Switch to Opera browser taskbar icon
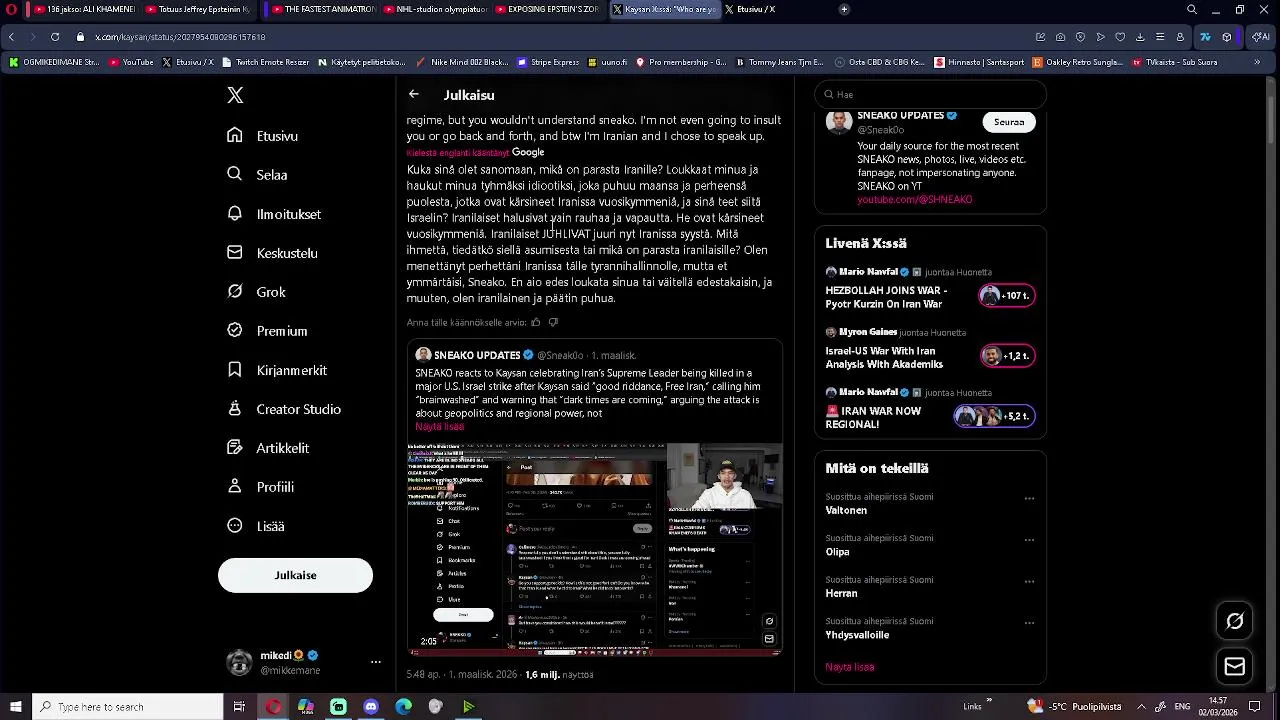 point(273,707)
